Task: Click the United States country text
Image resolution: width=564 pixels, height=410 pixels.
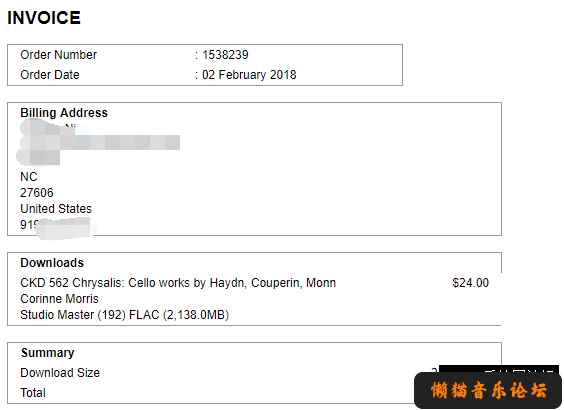Action: click(56, 209)
